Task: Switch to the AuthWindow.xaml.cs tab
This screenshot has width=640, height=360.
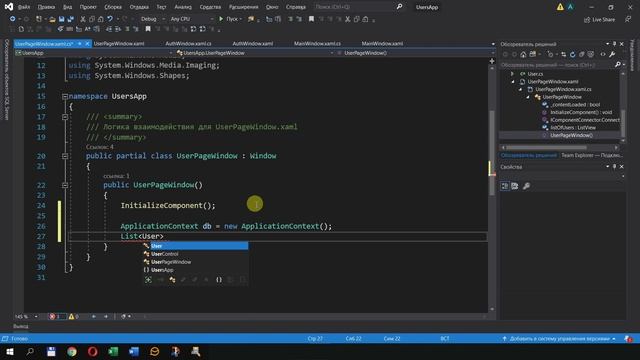Action: pos(188,43)
